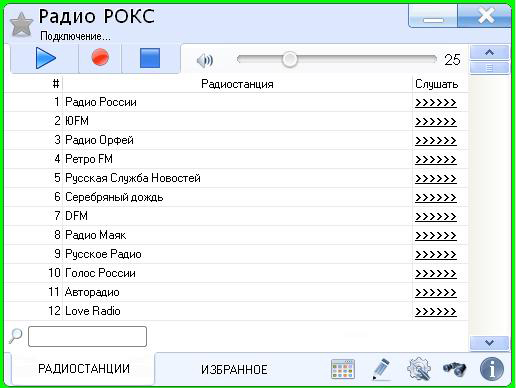Screen dimensions: 516x388
Task: Click the red record button
Action: [x=100, y=58]
